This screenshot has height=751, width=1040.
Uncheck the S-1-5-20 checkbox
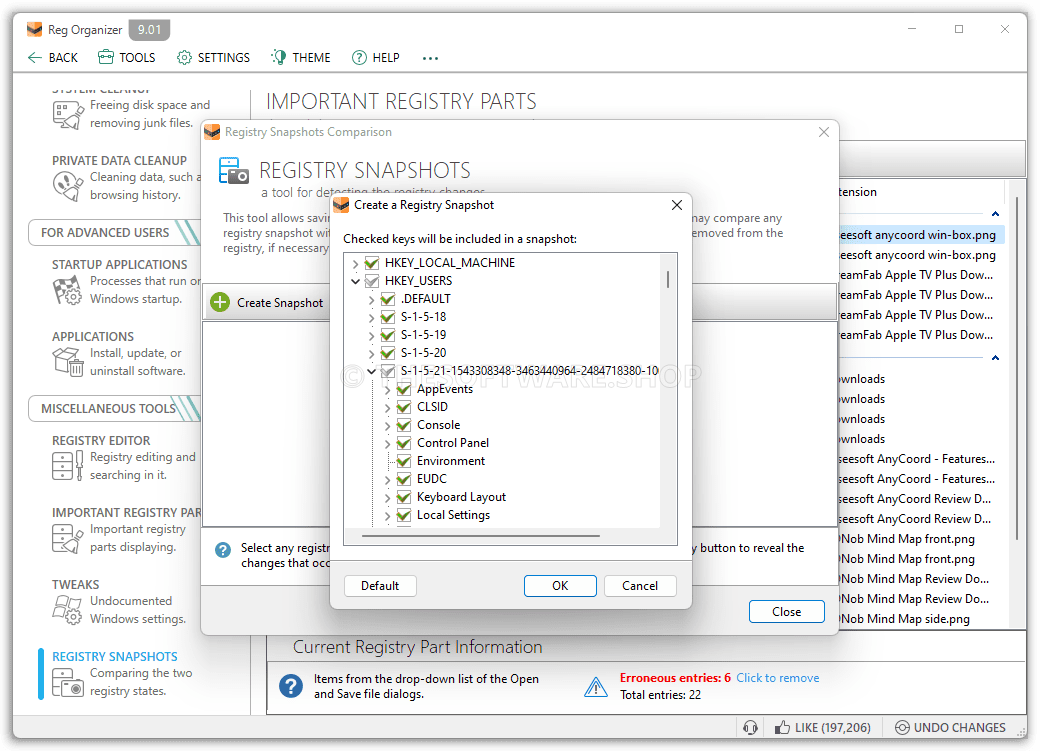pos(387,352)
